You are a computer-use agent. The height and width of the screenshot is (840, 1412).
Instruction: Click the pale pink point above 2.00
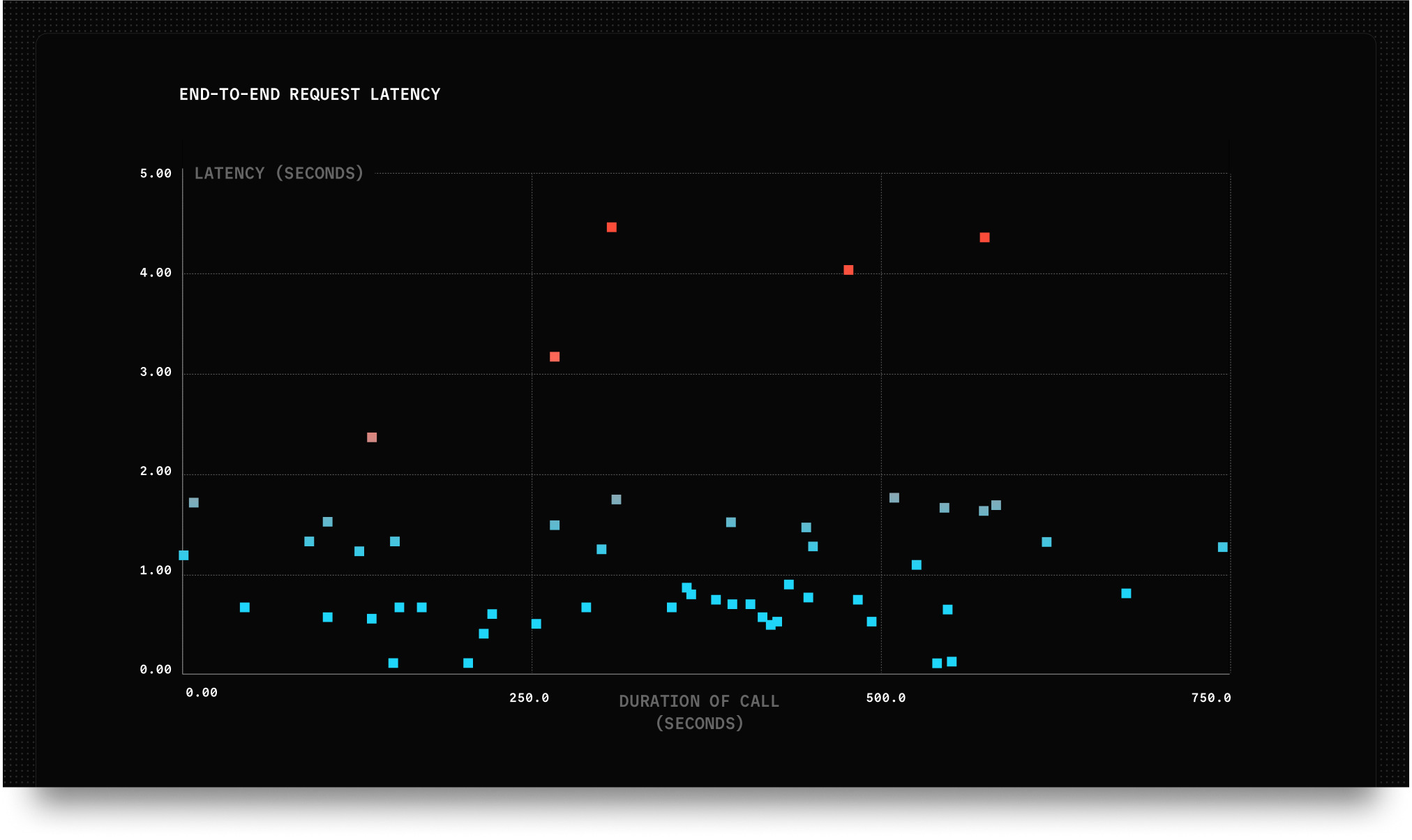click(x=372, y=437)
